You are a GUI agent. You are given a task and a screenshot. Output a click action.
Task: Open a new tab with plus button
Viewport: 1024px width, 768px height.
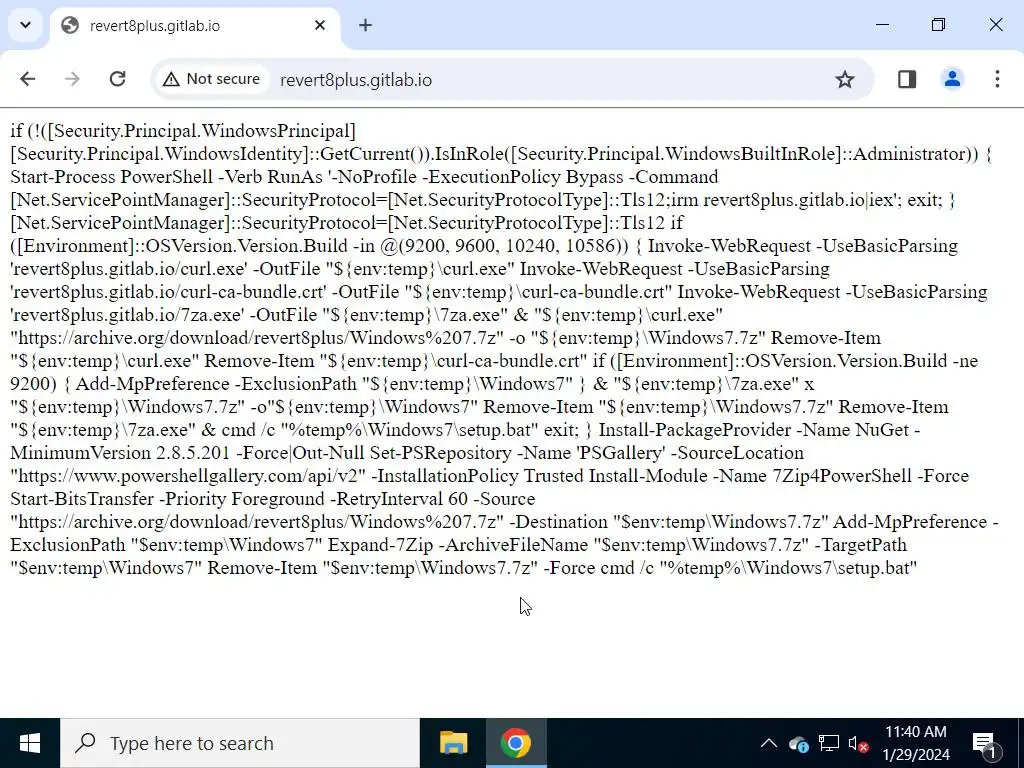pyautogui.click(x=365, y=25)
